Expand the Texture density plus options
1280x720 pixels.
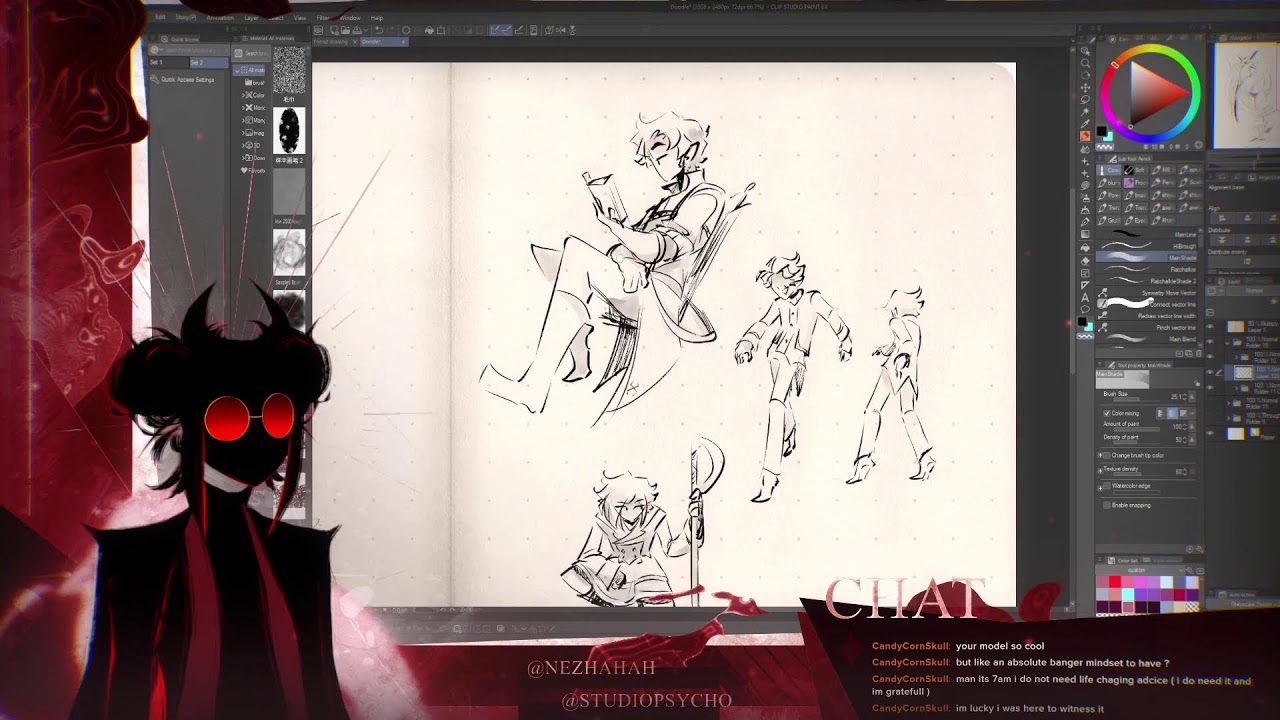tap(1099, 470)
